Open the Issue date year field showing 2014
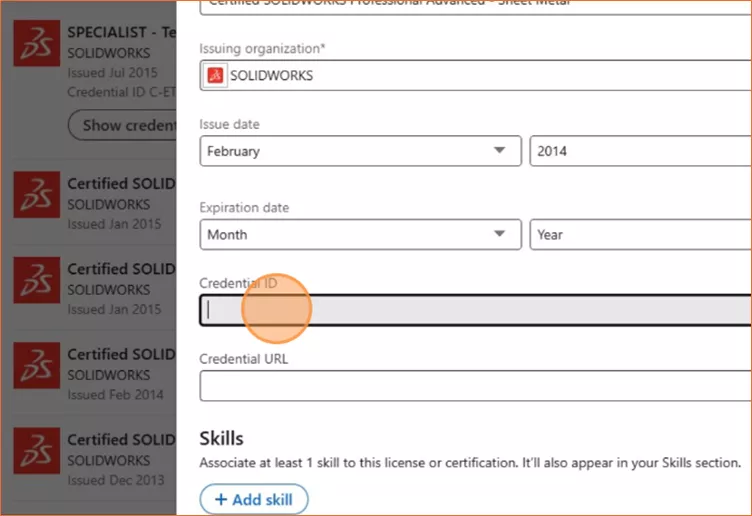 (641, 151)
